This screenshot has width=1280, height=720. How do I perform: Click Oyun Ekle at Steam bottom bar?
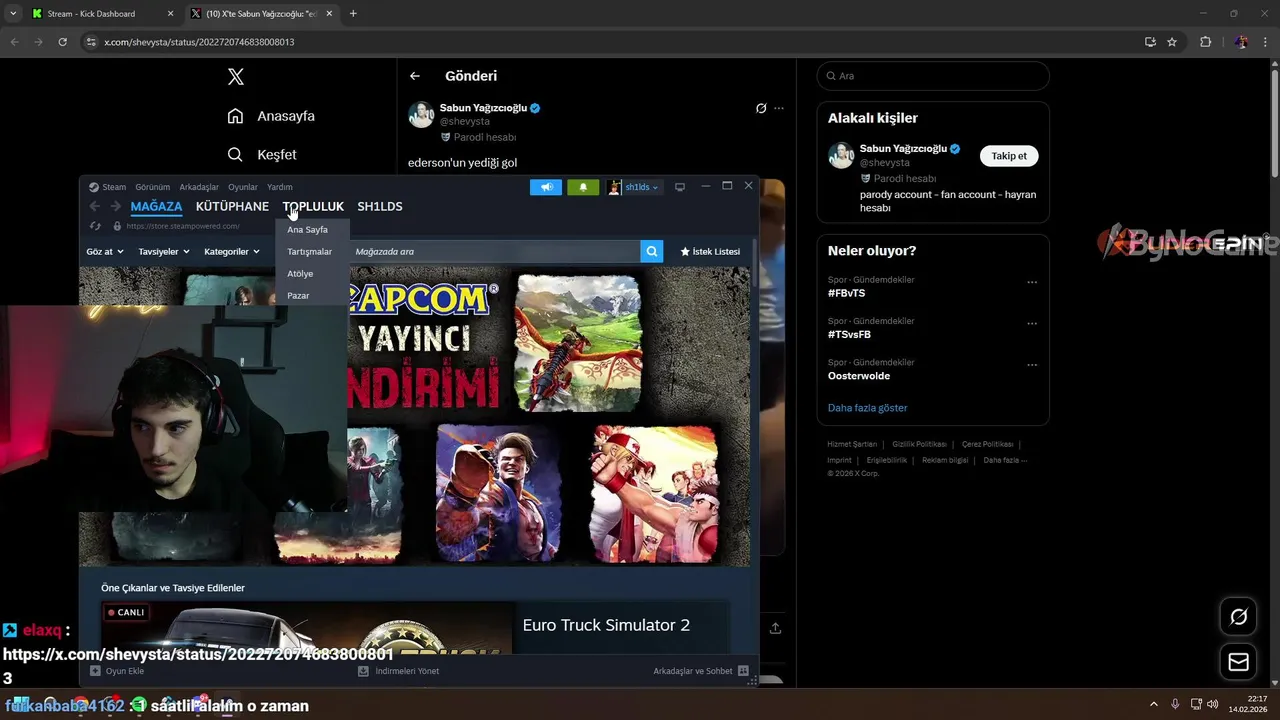click(117, 671)
